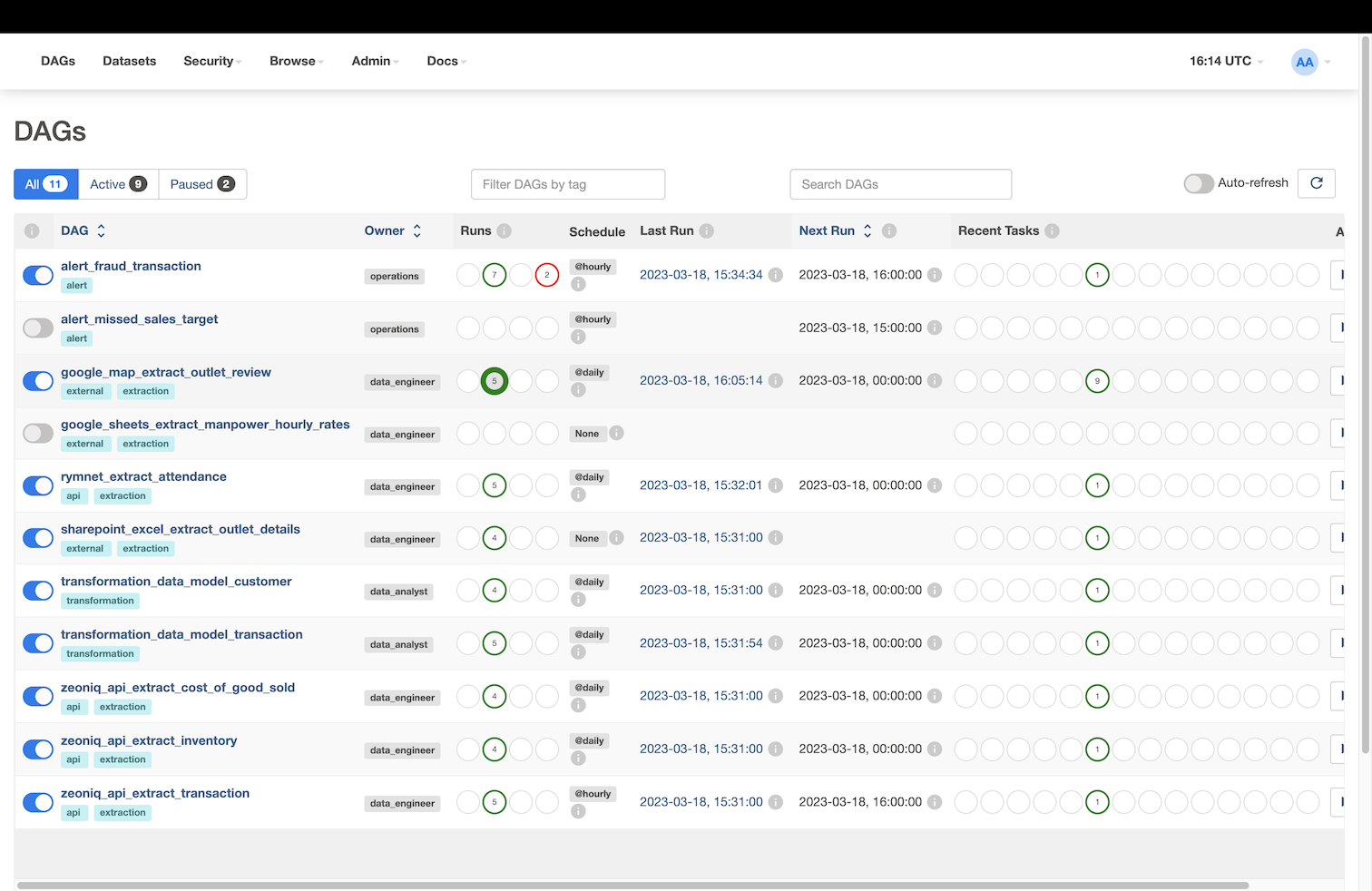1372x891 pixels.
Task: Filter by the transformation tag on transformation_data_model_customer
Action: click(x=100, y=601)
